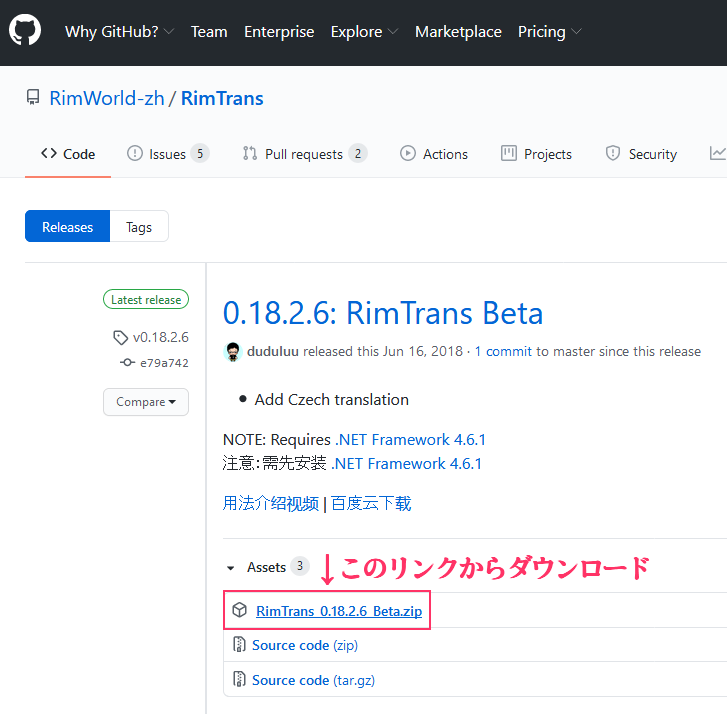The height and width of the screenshot is (714, 727).
Task: Switch to the Projects tab
Action: pos(536,154)
